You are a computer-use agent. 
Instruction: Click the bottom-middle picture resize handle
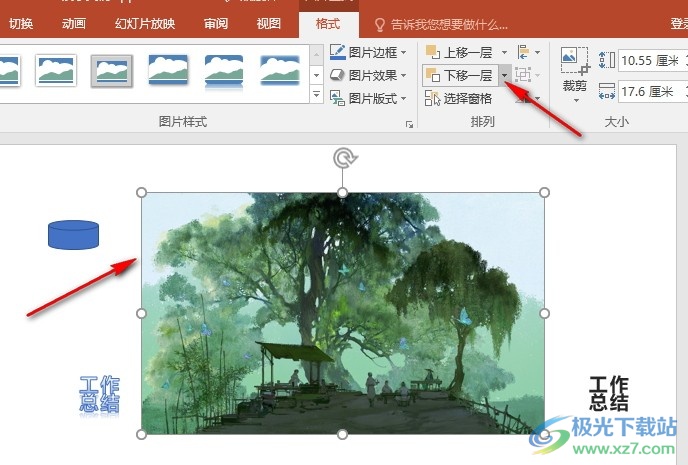(x=343, y=435)
